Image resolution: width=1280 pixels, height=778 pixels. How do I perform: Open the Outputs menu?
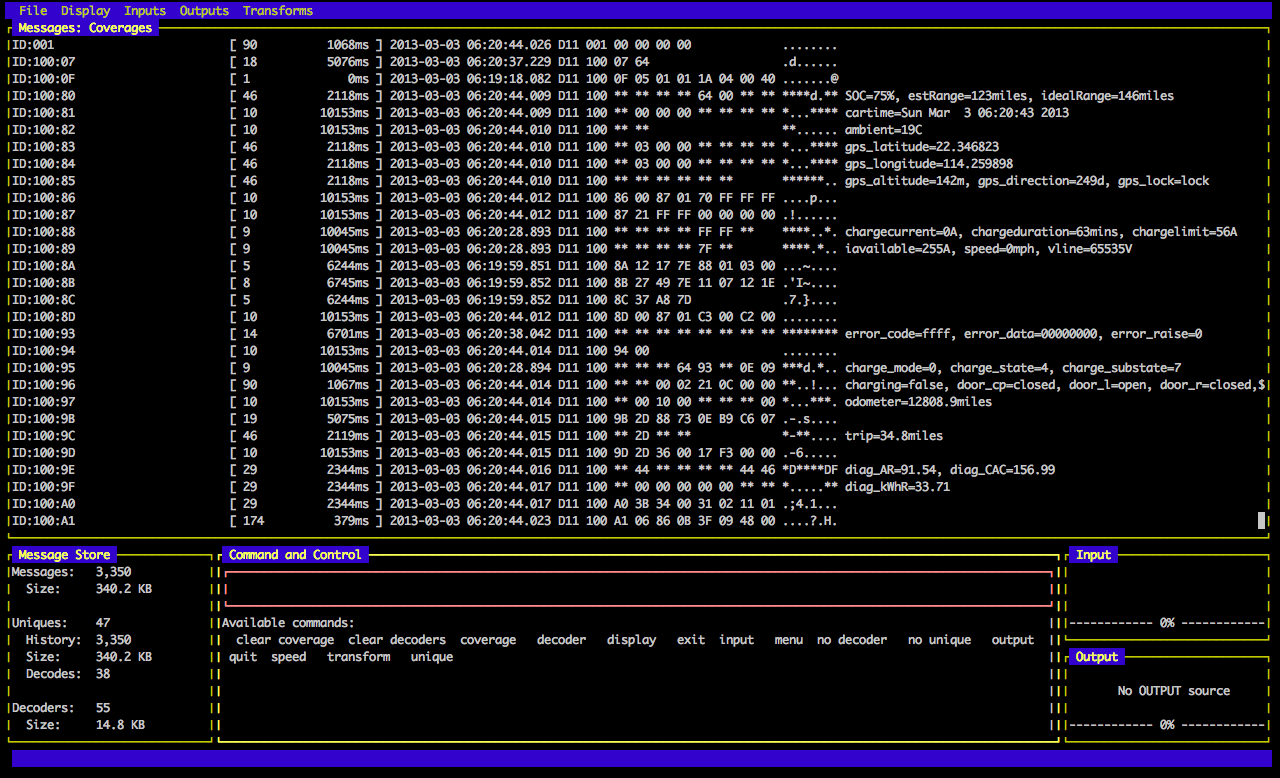[204, 11]
